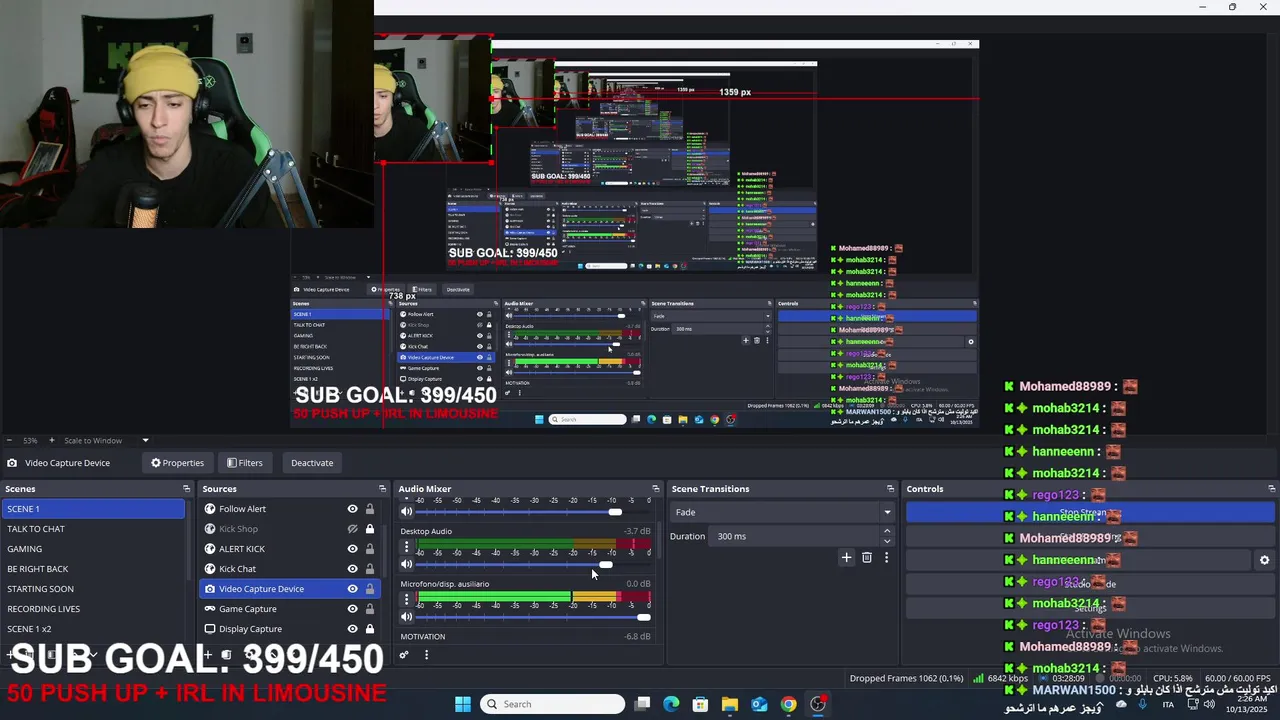Show the hidden Kick Shop source
This screenshot has width=1280, height=720.
click(x=352, y=529)
